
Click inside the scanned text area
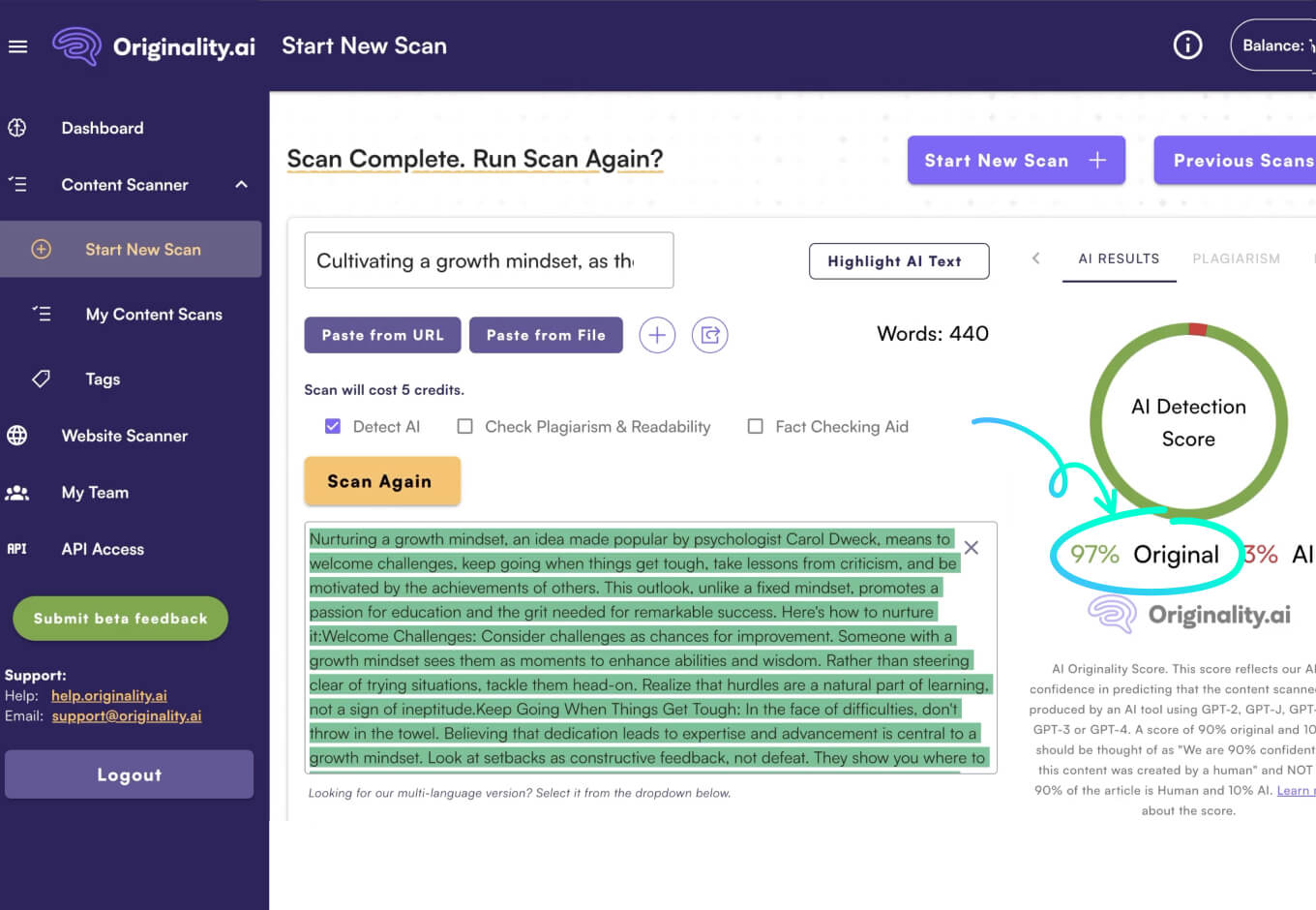click(x=650, y=648)
